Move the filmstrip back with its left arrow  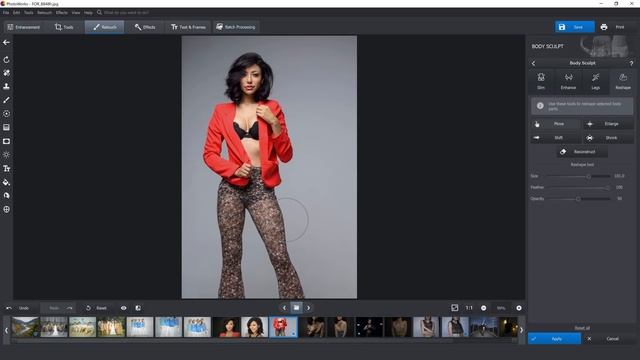tap(6, 330)
